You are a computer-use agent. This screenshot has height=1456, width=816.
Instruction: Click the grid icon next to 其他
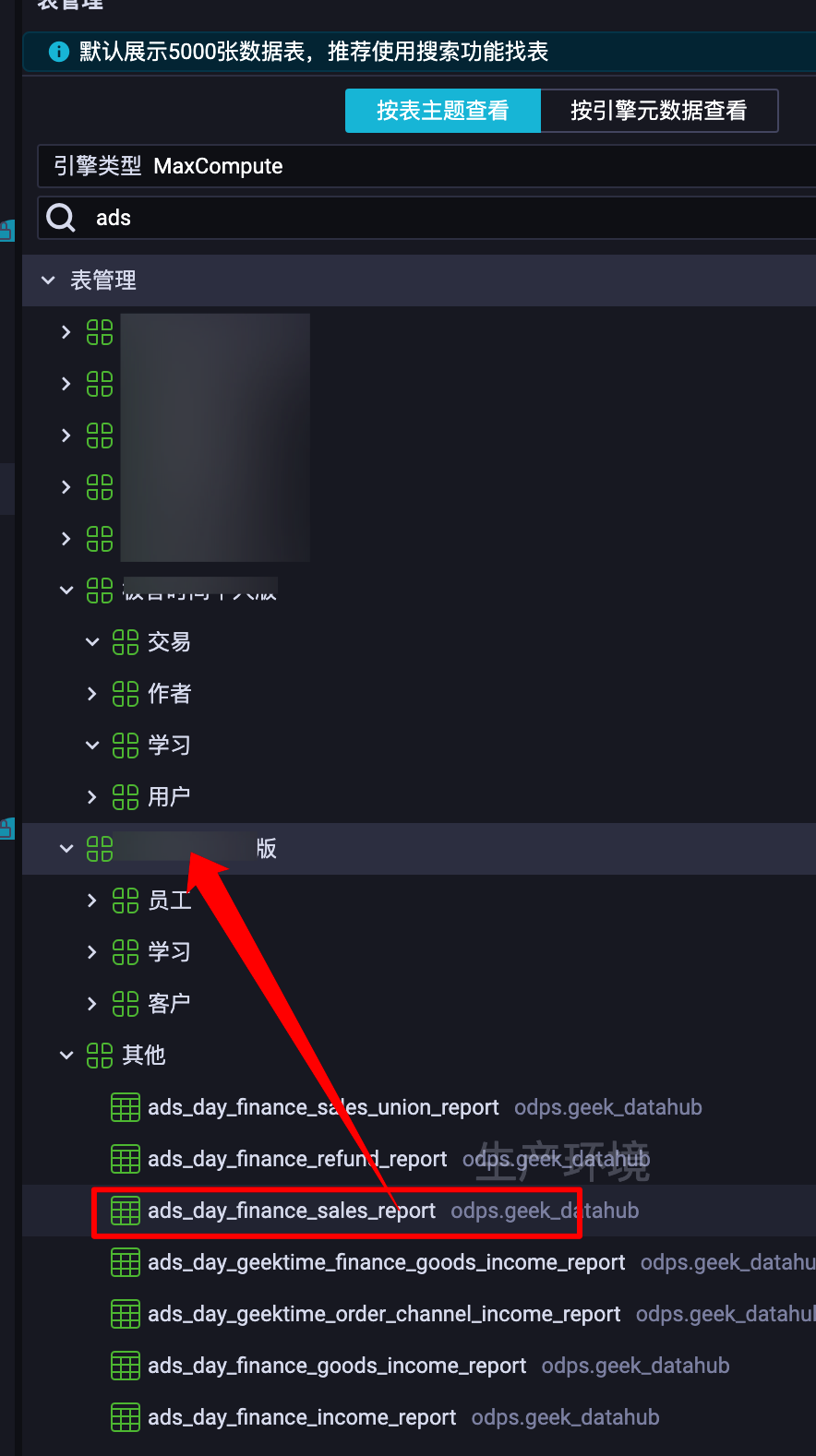100,1056
